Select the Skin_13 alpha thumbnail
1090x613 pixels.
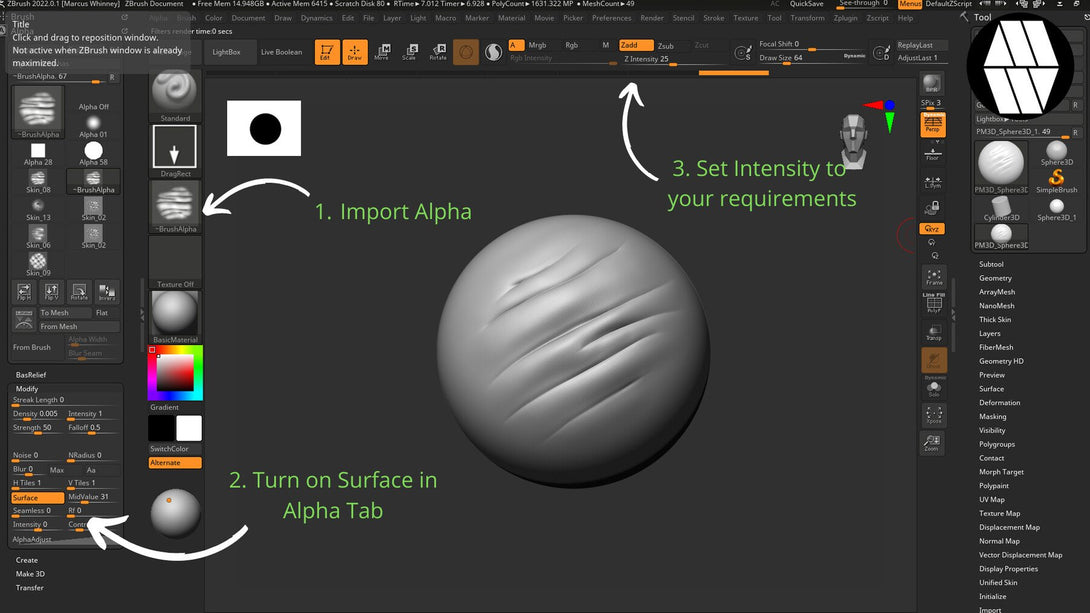tap(38, 209)
